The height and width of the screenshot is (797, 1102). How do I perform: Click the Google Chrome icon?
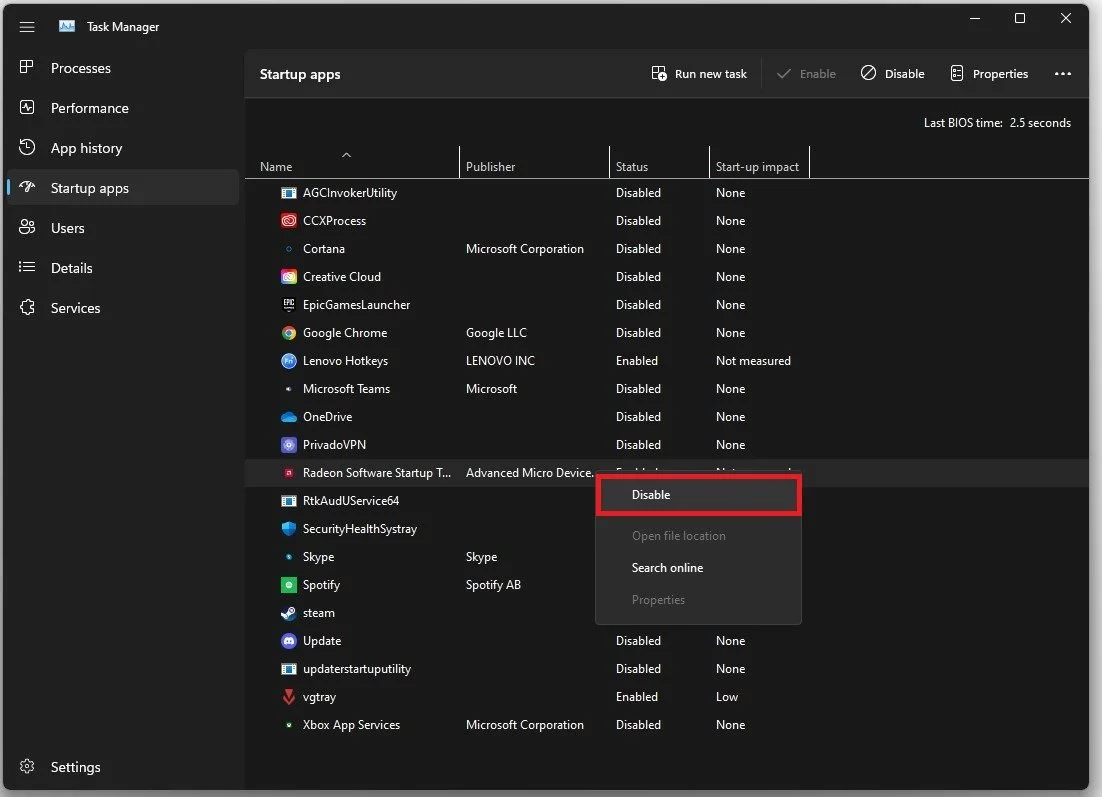pos(289,332)
